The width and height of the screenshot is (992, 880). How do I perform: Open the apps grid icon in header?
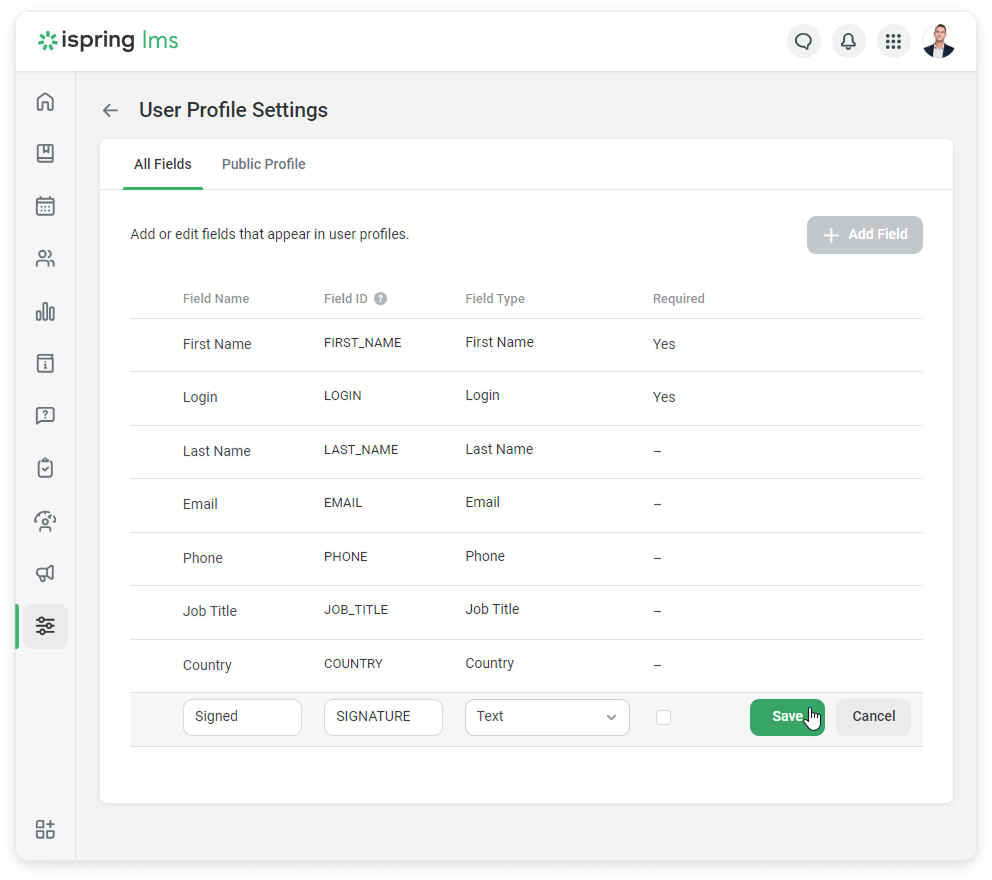pyautogui.click(x=893, y=41)
